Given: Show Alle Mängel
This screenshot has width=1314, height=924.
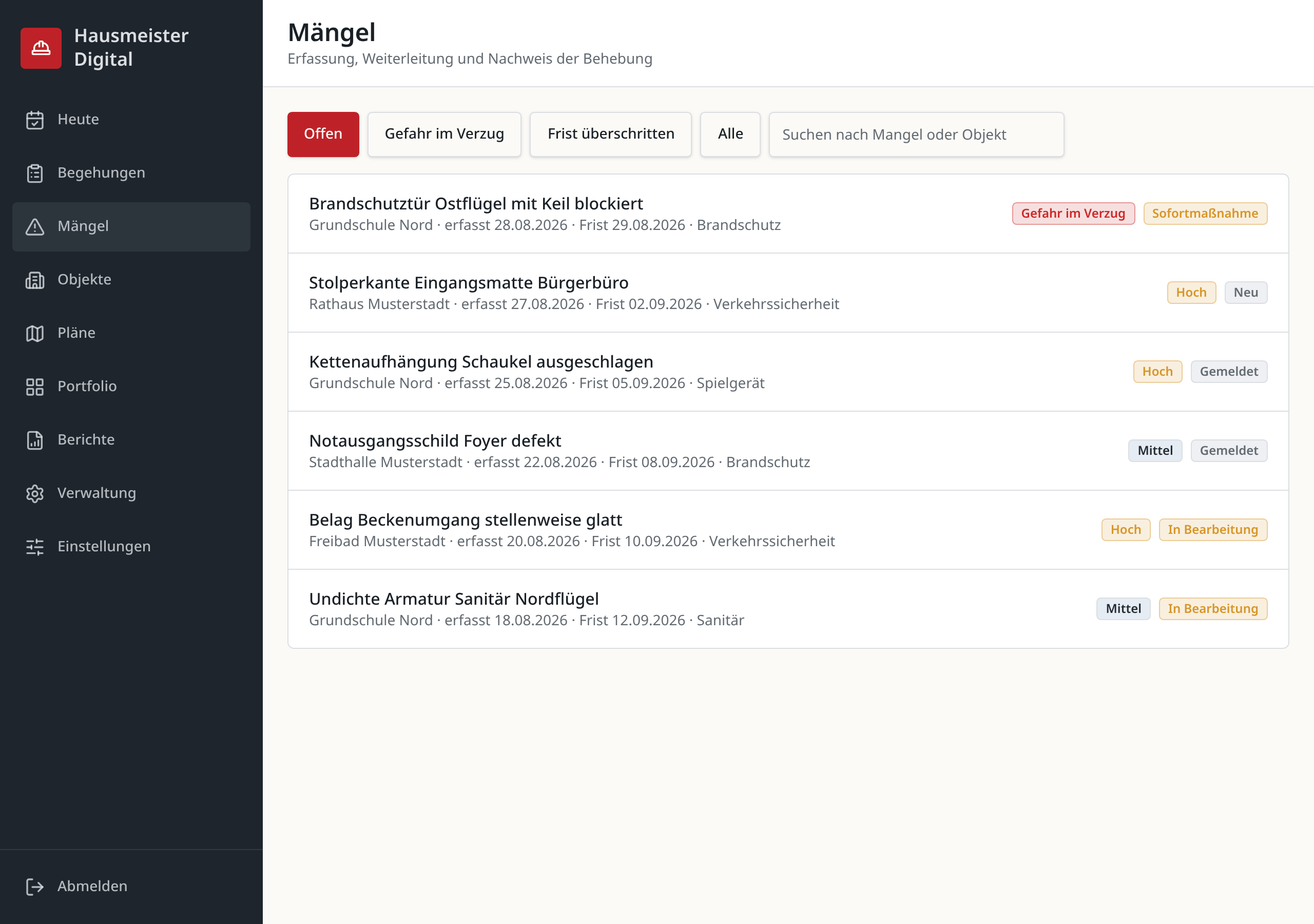Looking at the screenshot, I should tap(730, 134).
